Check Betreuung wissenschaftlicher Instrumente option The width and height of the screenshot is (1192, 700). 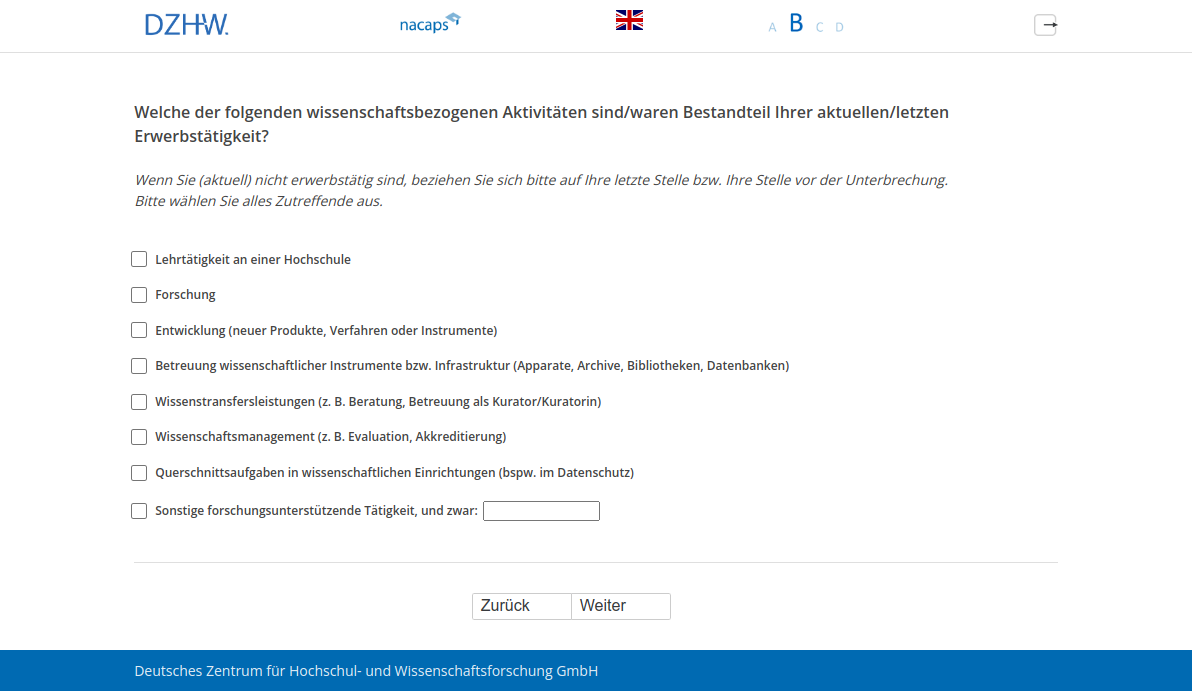pyautogui.click(x=139, y=366)
